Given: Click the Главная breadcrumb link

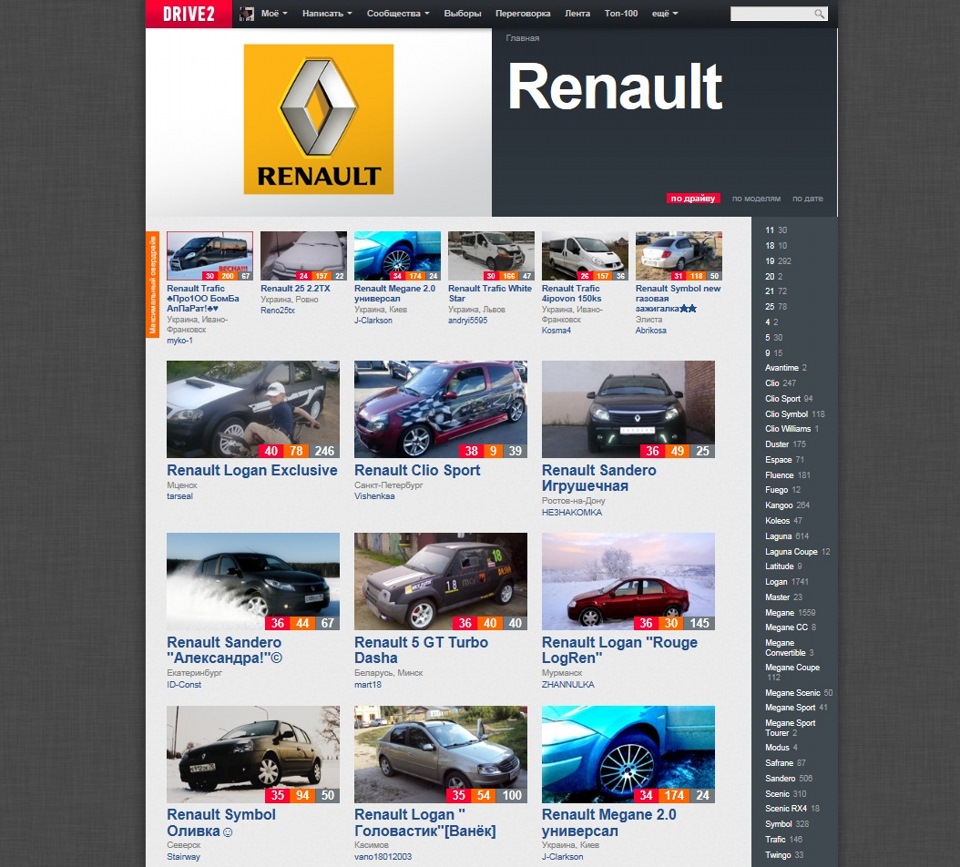Looking at the screenshot, I should [x=522, y=38].
